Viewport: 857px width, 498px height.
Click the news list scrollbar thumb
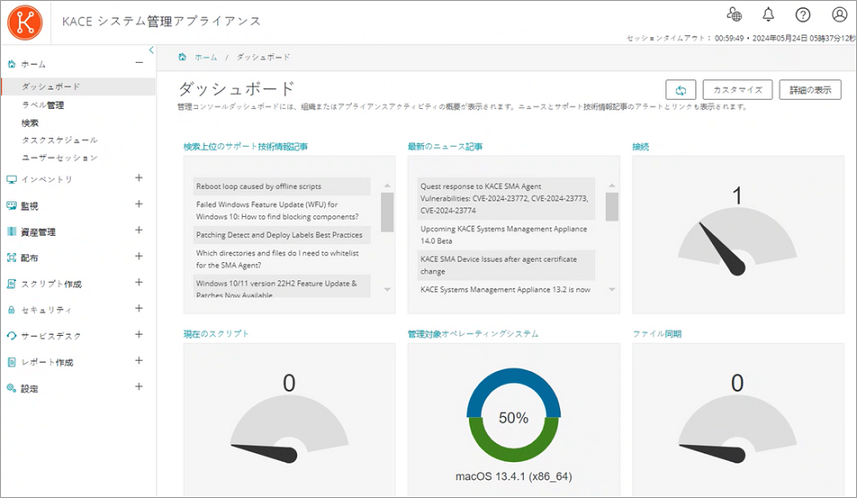[612, 207]
